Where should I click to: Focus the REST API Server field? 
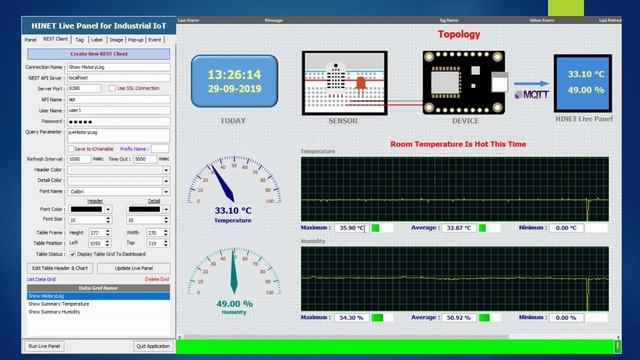[x=118, y=78]
